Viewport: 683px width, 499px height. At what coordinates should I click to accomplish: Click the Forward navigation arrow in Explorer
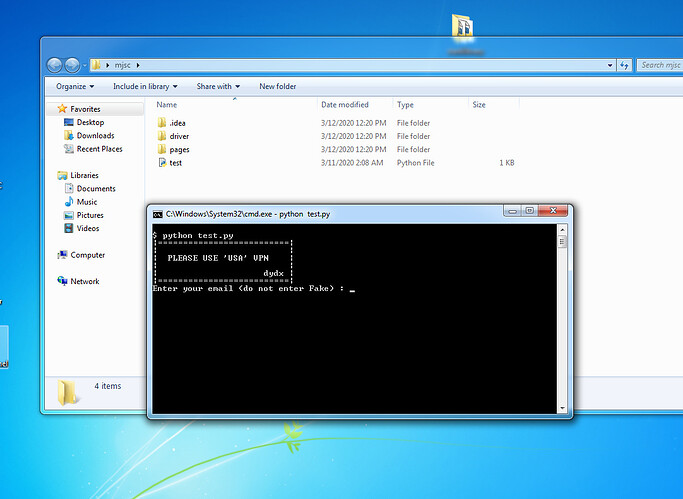[73, 65]
